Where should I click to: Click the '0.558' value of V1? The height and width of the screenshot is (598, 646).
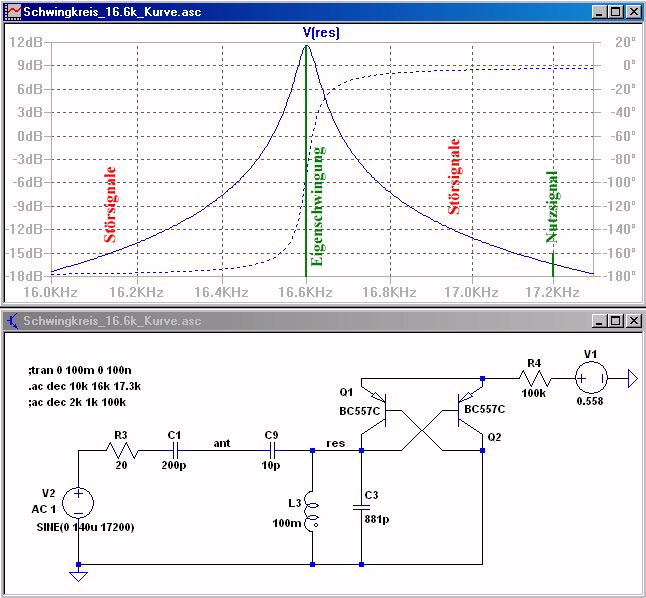[590, 401]
